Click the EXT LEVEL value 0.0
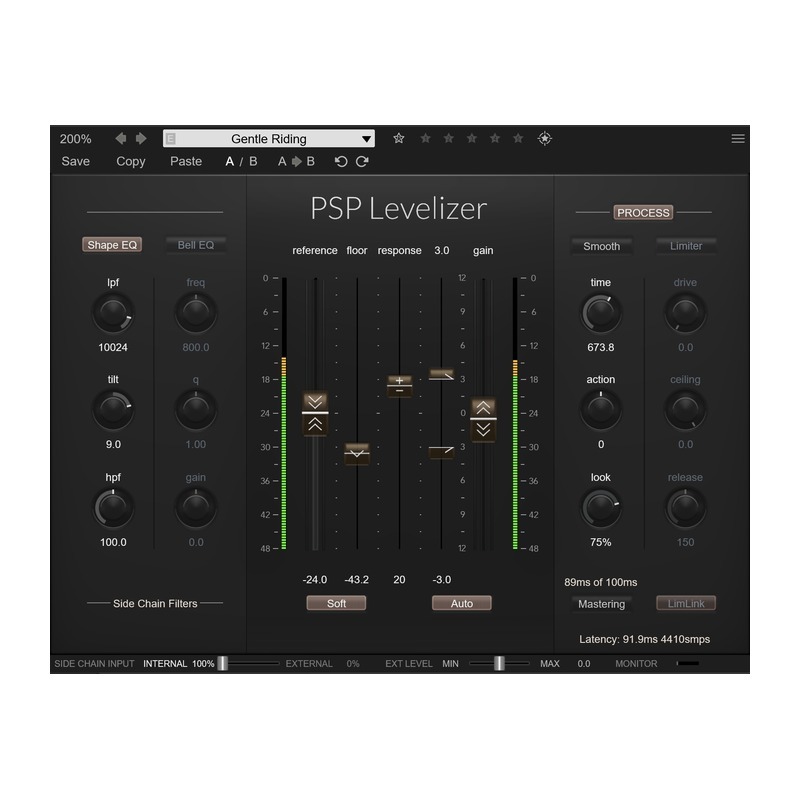The width and height of the screenshot is (800, 800). [x=584, y=664]
